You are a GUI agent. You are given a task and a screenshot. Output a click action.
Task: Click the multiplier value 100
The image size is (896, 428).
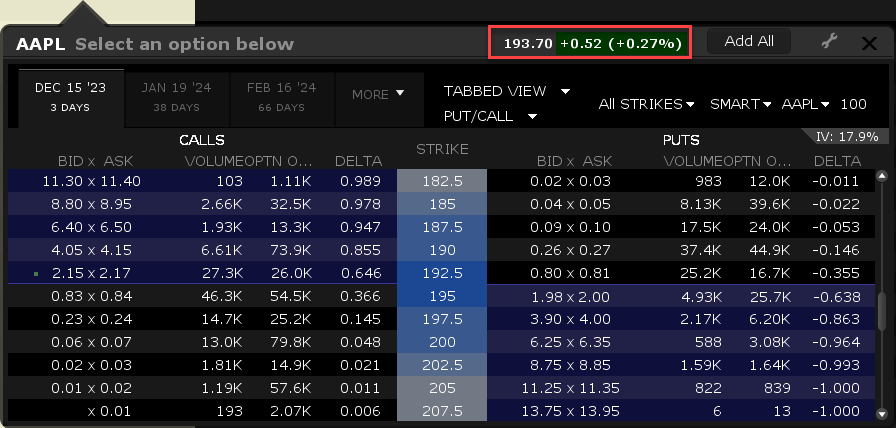(853, 105)
